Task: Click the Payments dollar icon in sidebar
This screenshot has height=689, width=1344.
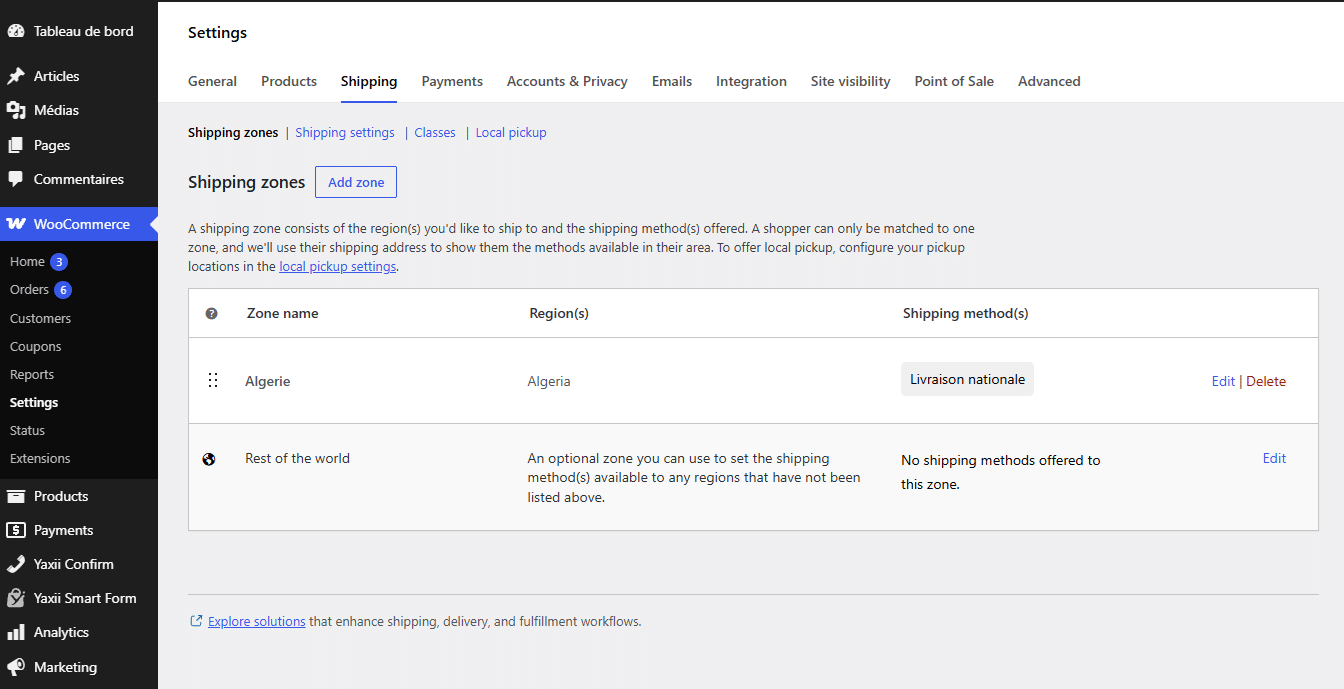Action: (15, 530)
